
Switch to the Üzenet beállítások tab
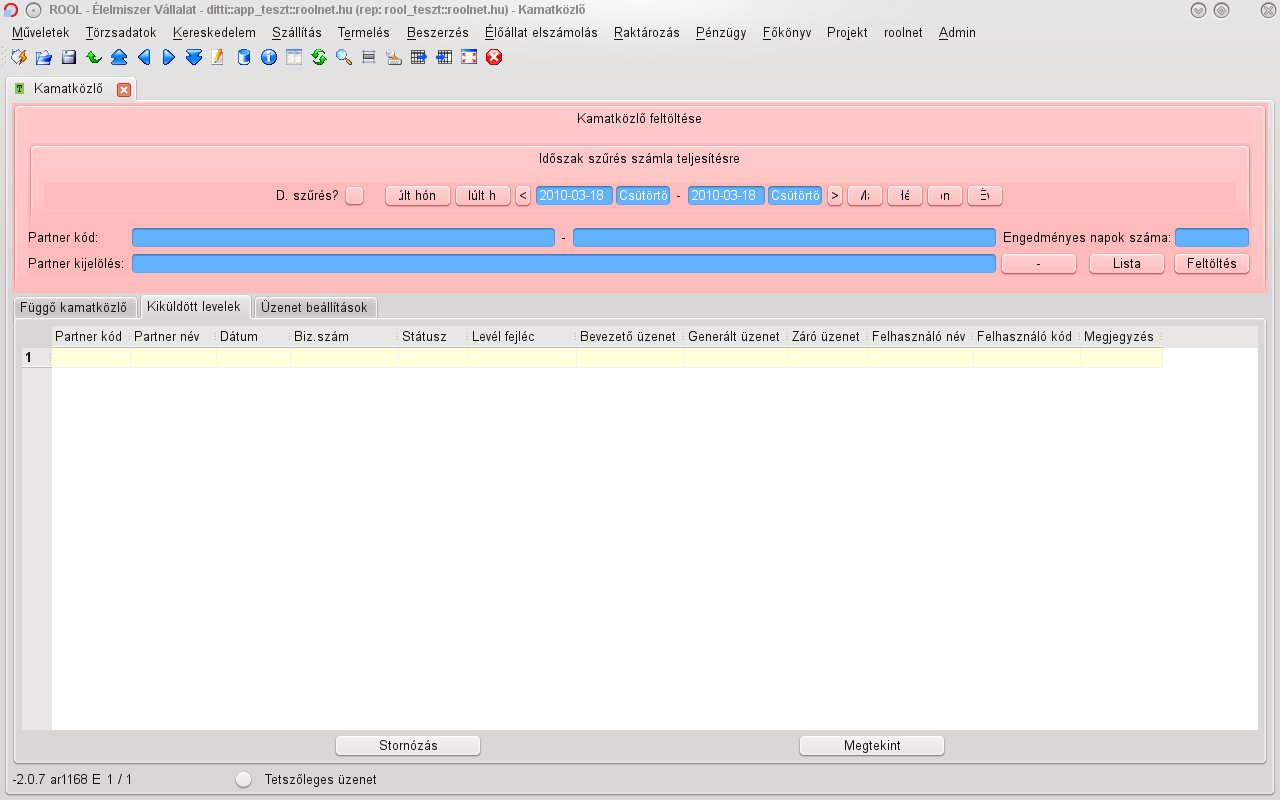pyautogui.click(x=314, y=307)
